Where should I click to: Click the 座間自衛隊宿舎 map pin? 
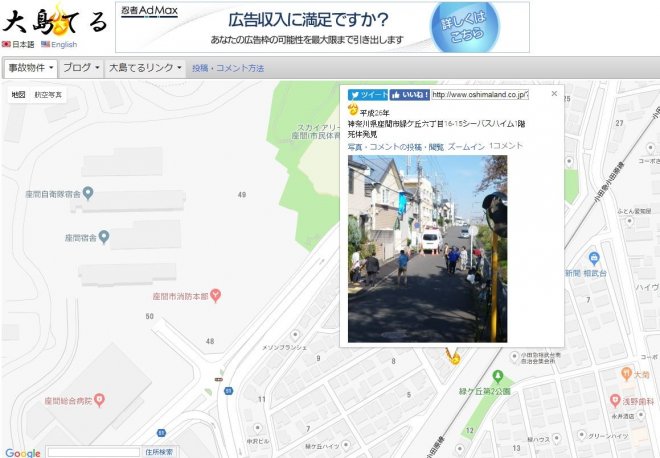(x=88, y=192)
